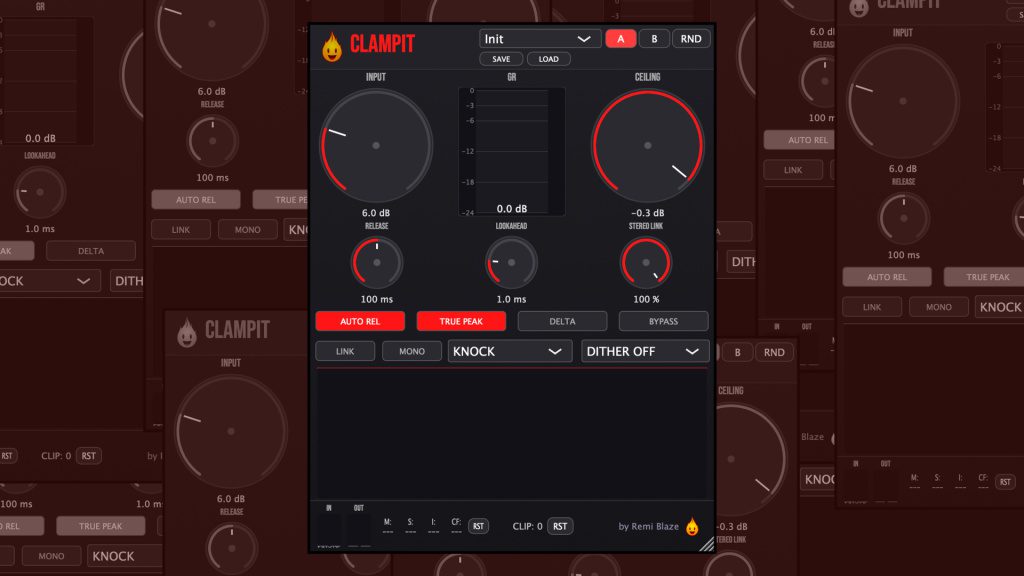Toggle the LINK button
The image size is (1024, 576).
tap(345, 351)
